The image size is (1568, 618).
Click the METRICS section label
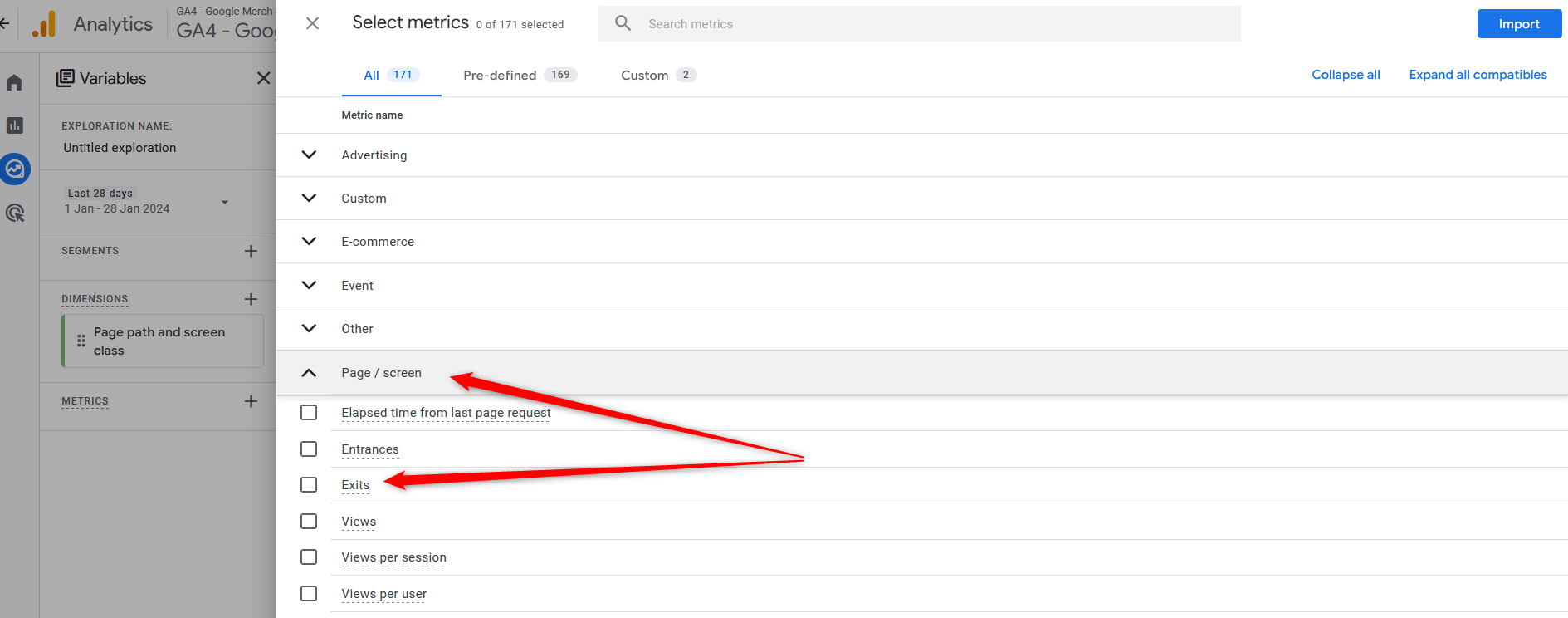click(x=85, y=401)
